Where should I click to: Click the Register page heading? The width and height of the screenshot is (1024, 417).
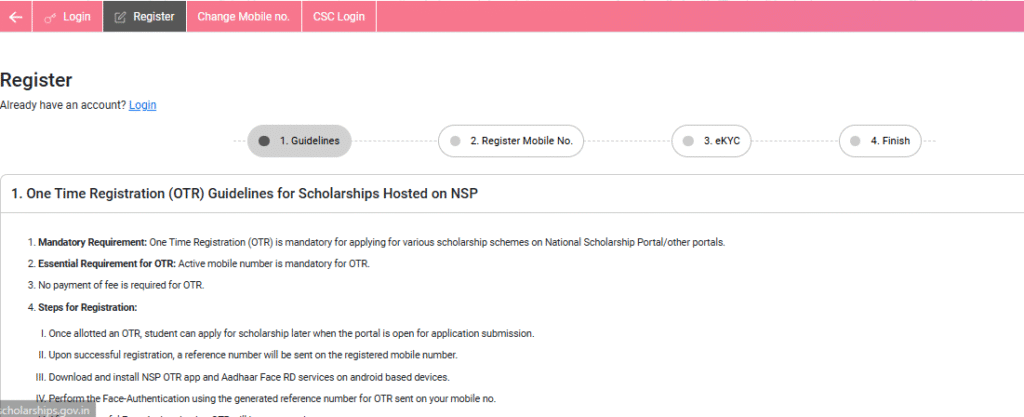tap(36, 81)
